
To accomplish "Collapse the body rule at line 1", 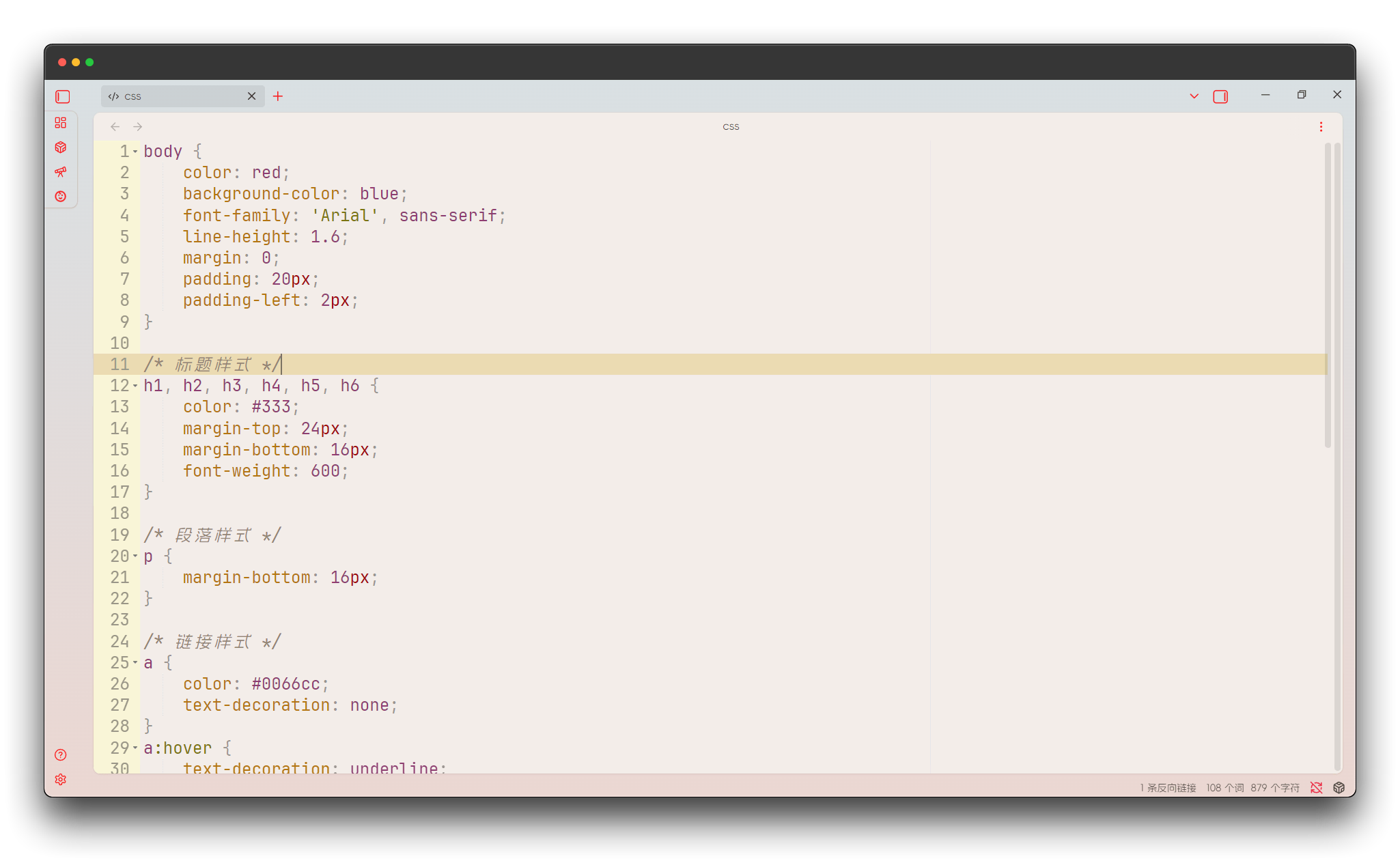I will click(137, 152).
